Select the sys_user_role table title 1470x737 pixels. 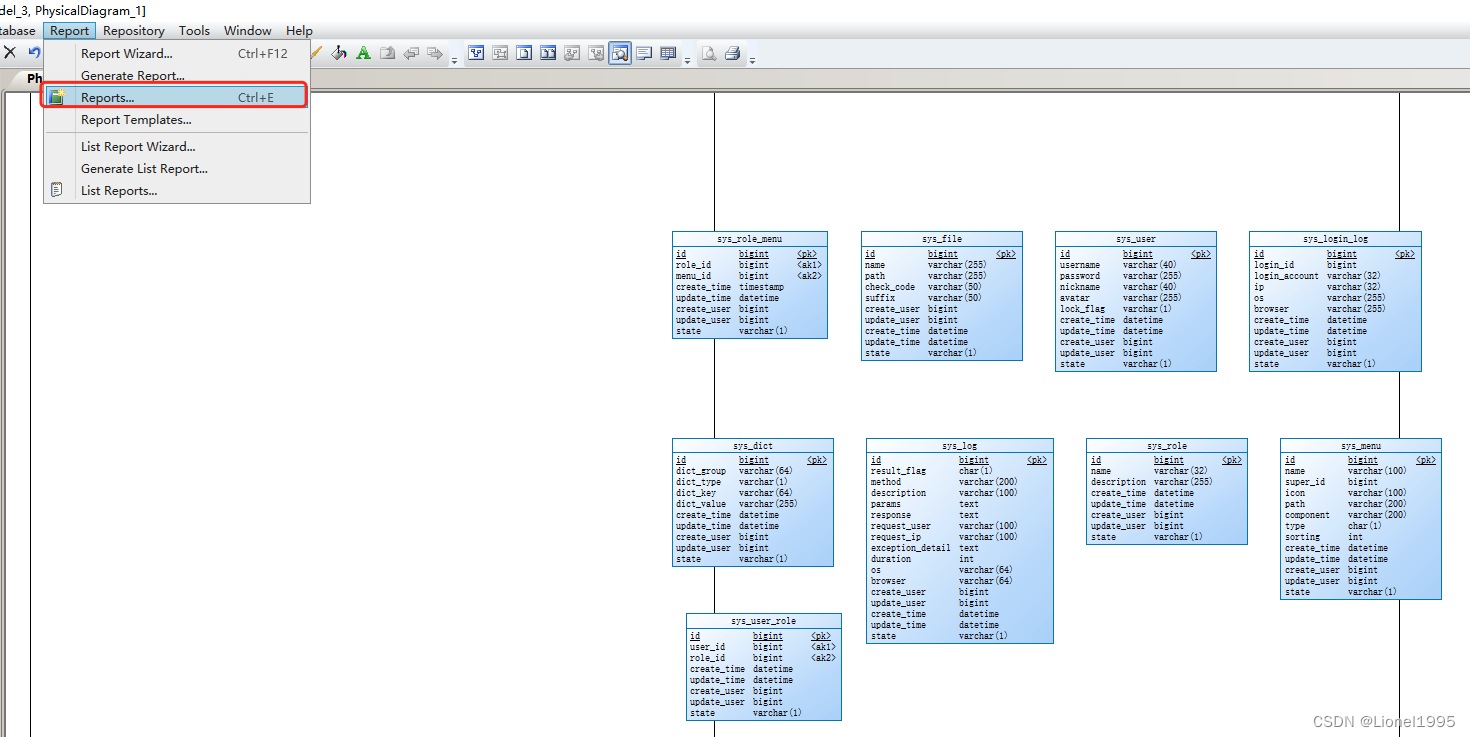point(763,621)
